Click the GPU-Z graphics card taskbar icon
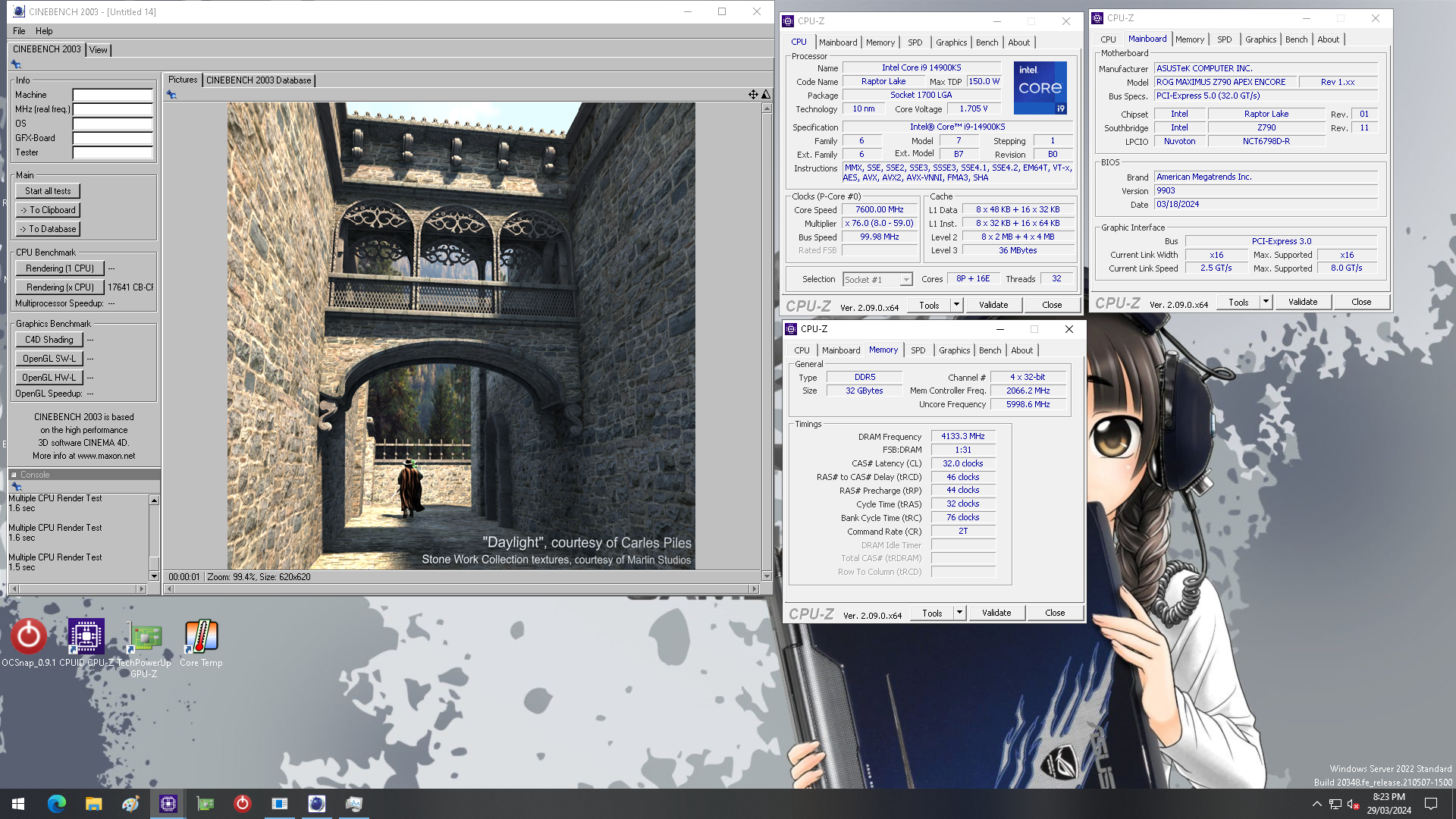Image resolution: width=1456 pixels, height=819 pixels. pos(205,804)
